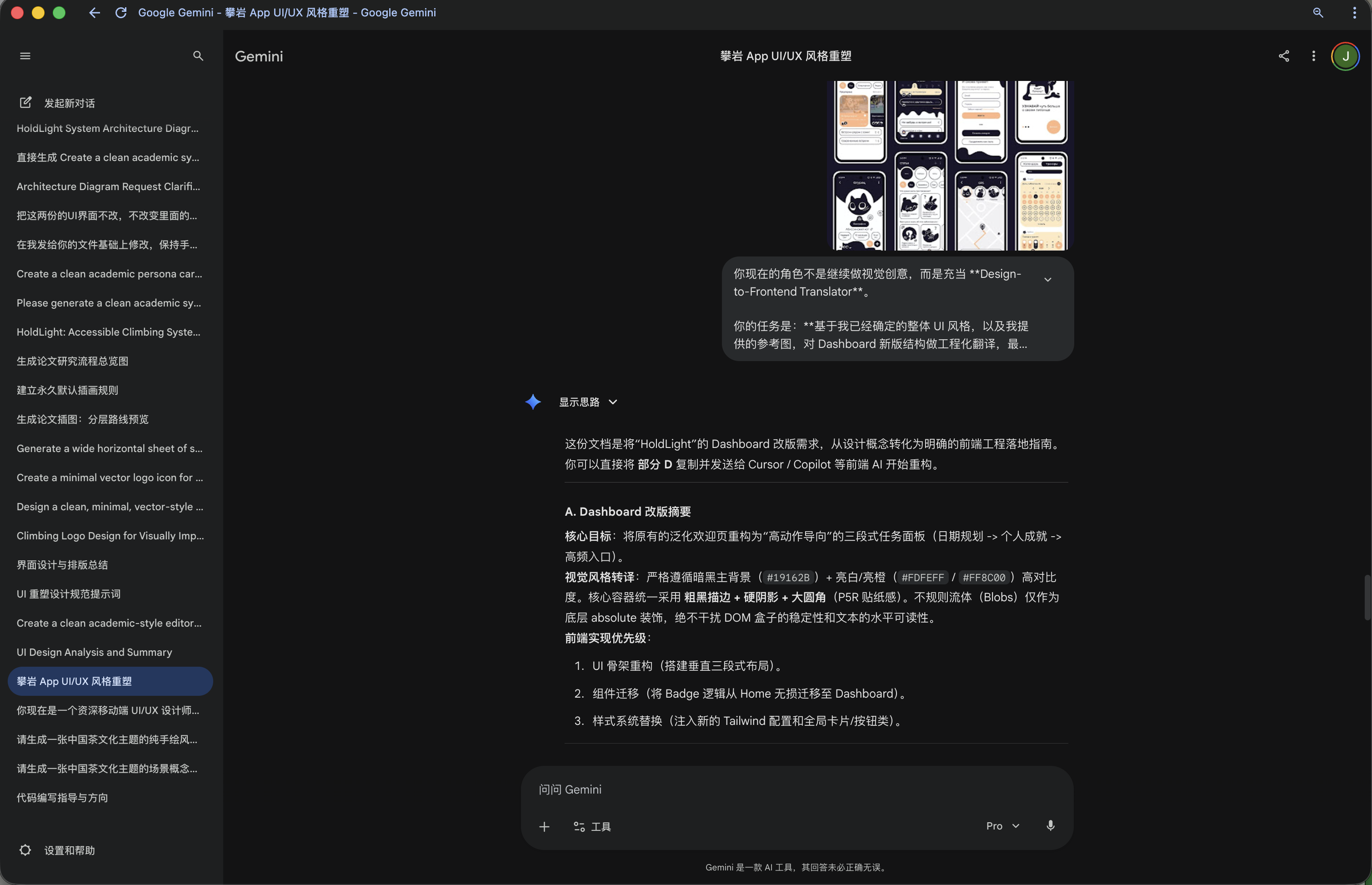Screen dimensions: 1372x885
Task: Open chat 把这两份的UI界面不改
Action: pos(110,216)
